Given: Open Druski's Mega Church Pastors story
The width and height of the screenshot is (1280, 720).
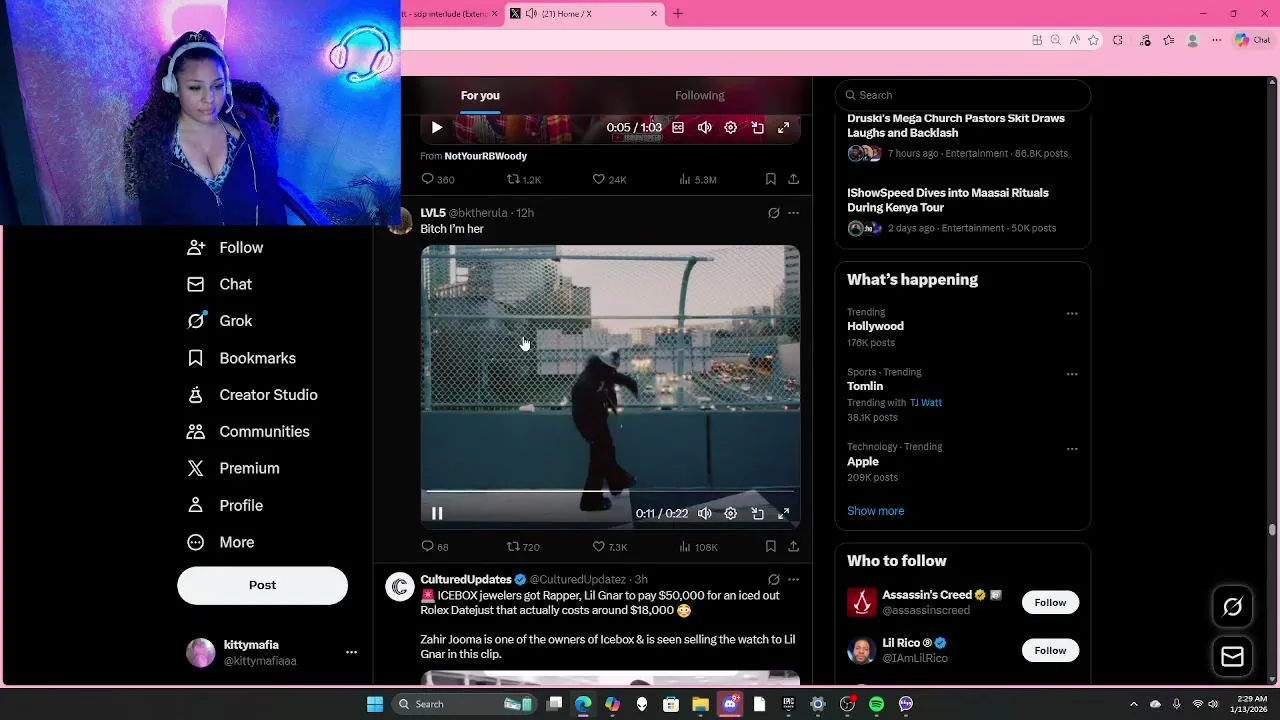Looking at the screenshot, I should 956,125.
